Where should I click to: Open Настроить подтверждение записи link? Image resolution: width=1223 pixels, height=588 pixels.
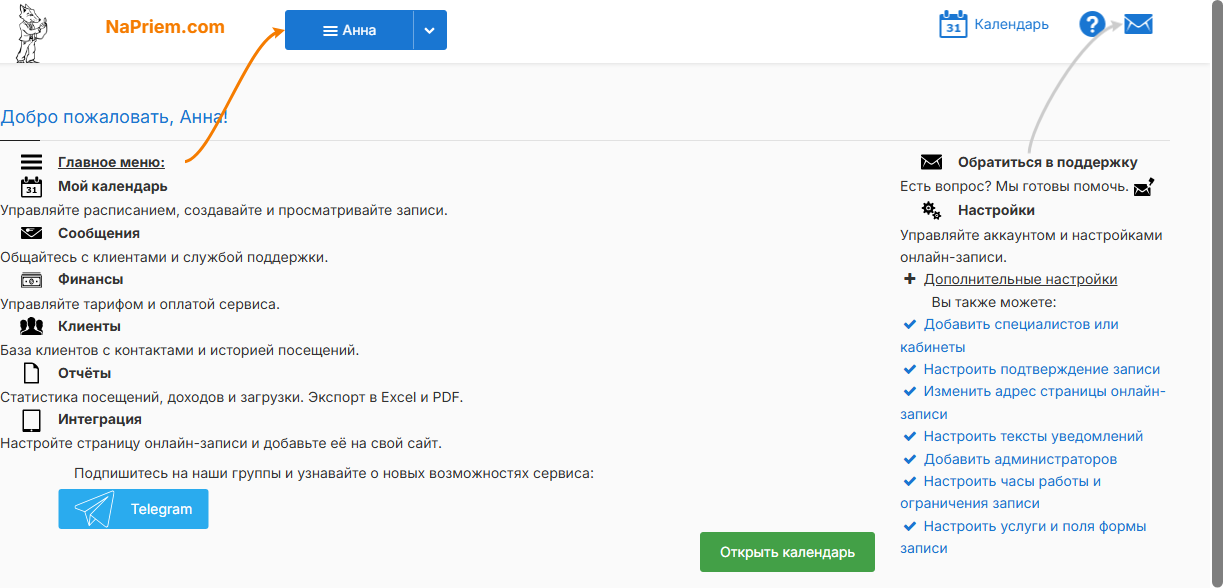point(1042,369)
